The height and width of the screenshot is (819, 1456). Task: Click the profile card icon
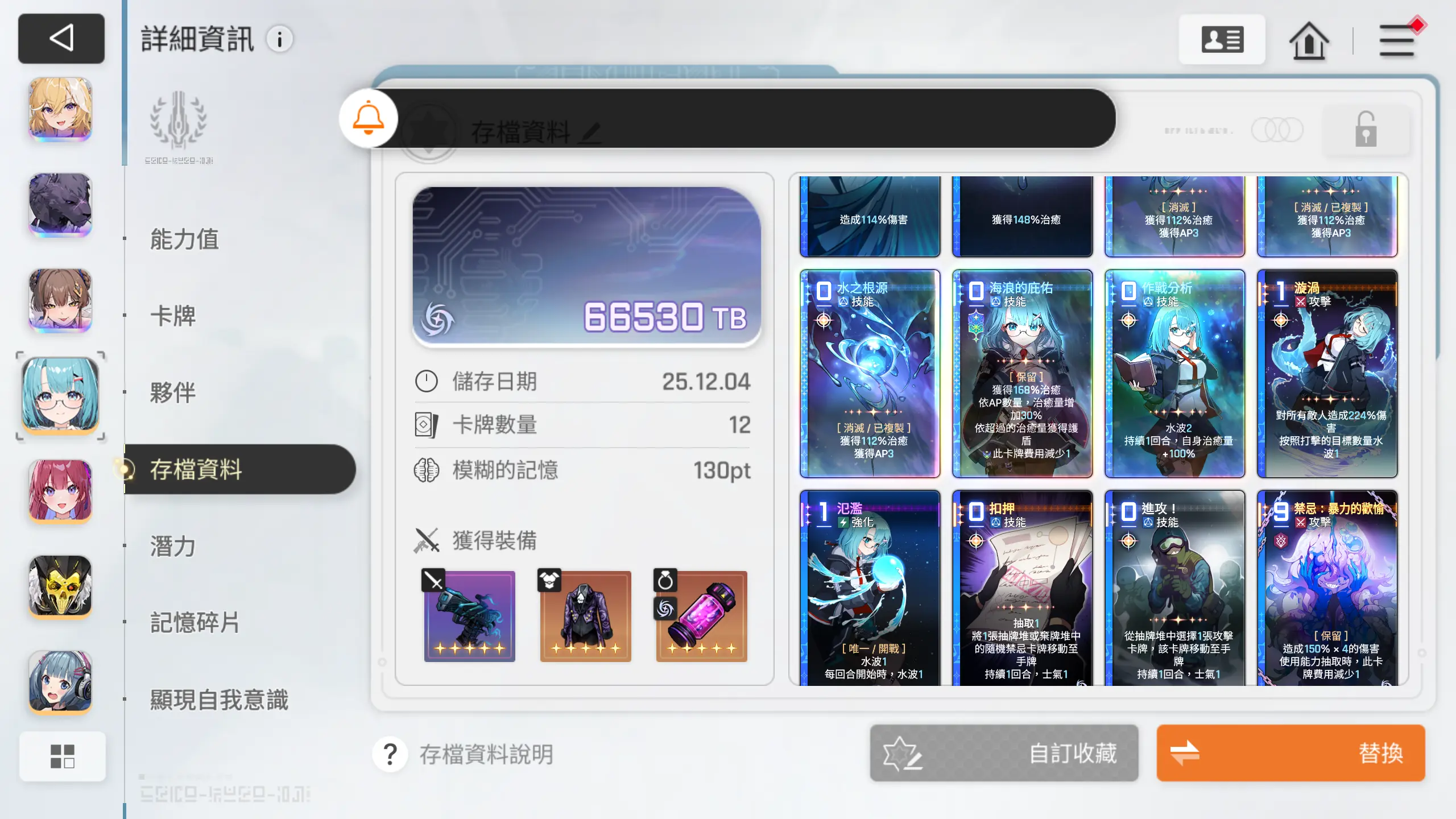click(x=1222, y=40)
